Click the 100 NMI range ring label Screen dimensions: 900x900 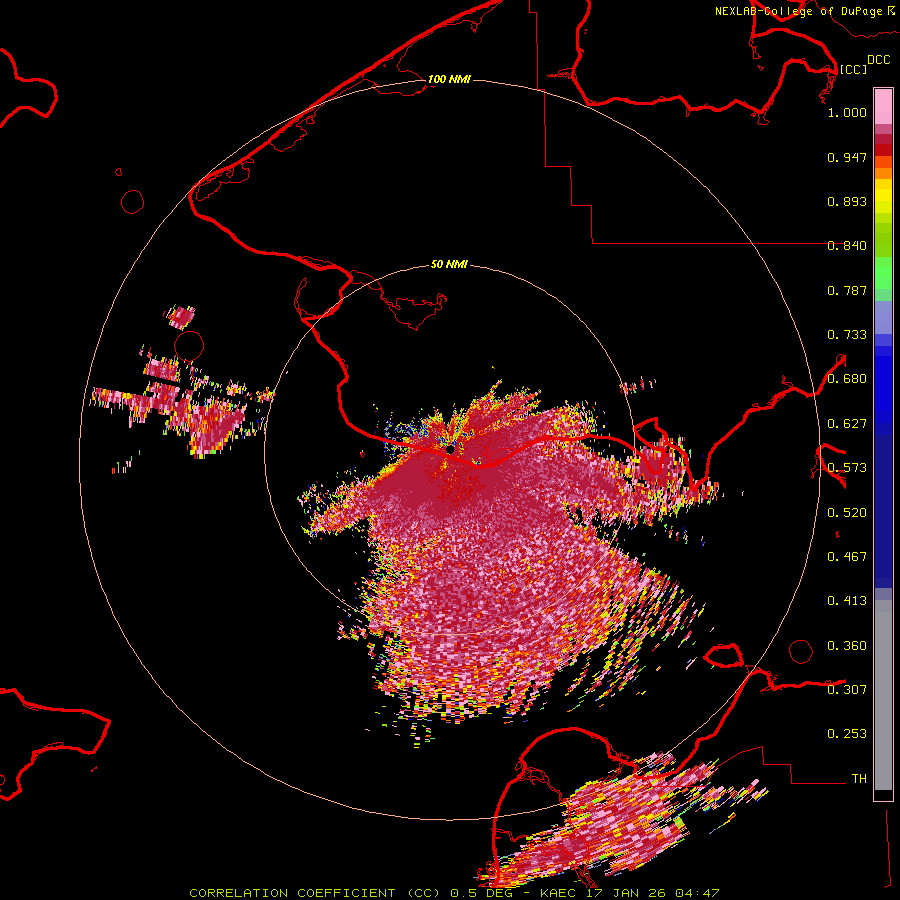click(x=449, y=79)
